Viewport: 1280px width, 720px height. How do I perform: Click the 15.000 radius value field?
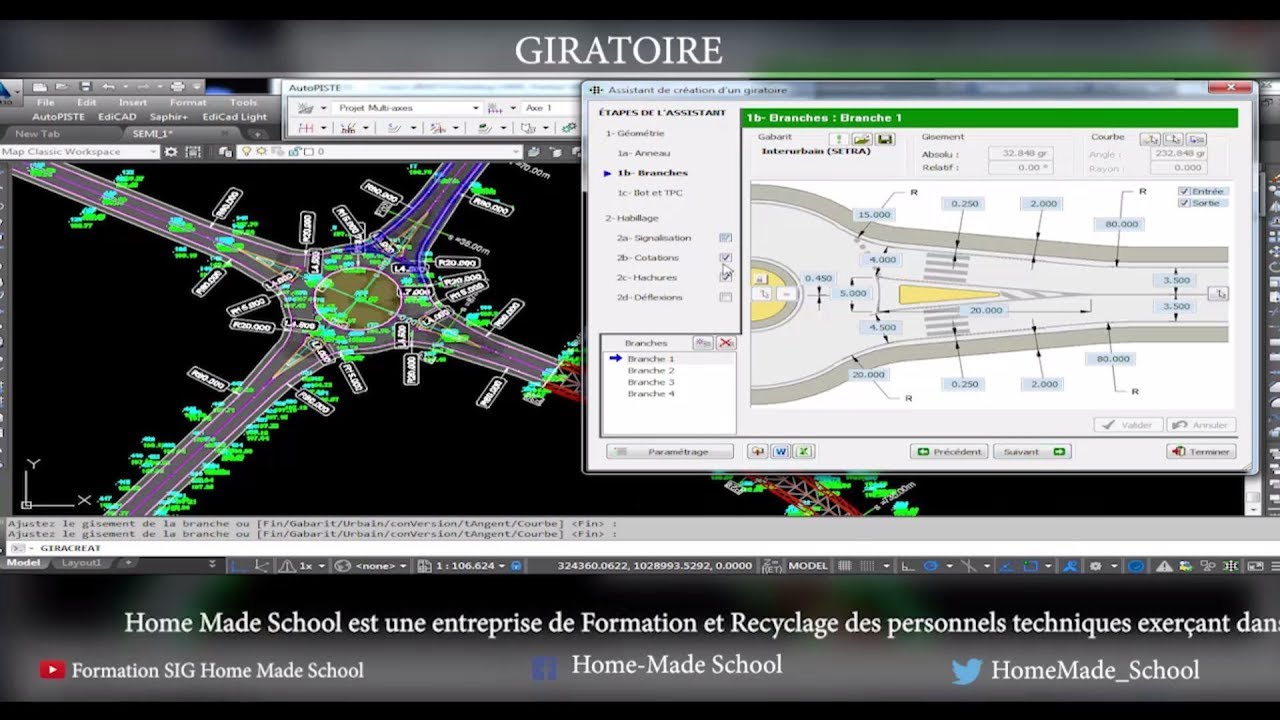tap(873, 215)
